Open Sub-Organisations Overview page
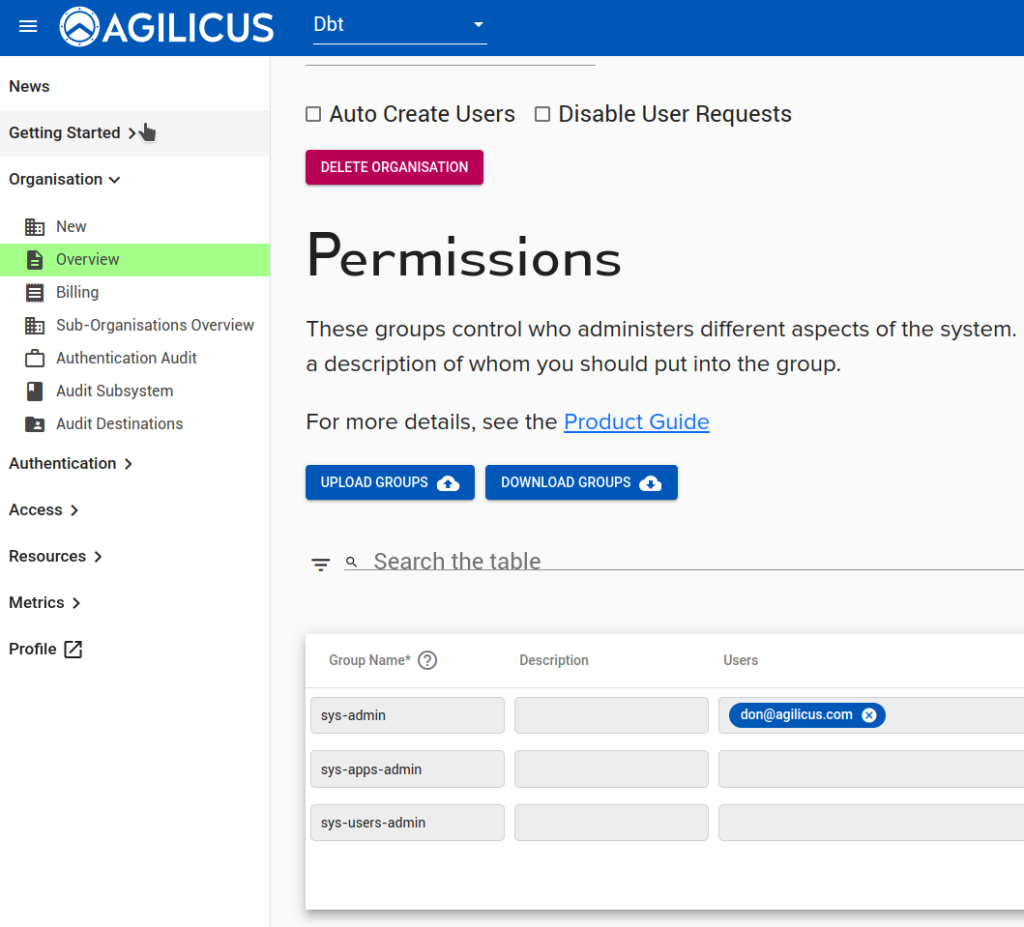 (155, 325)
